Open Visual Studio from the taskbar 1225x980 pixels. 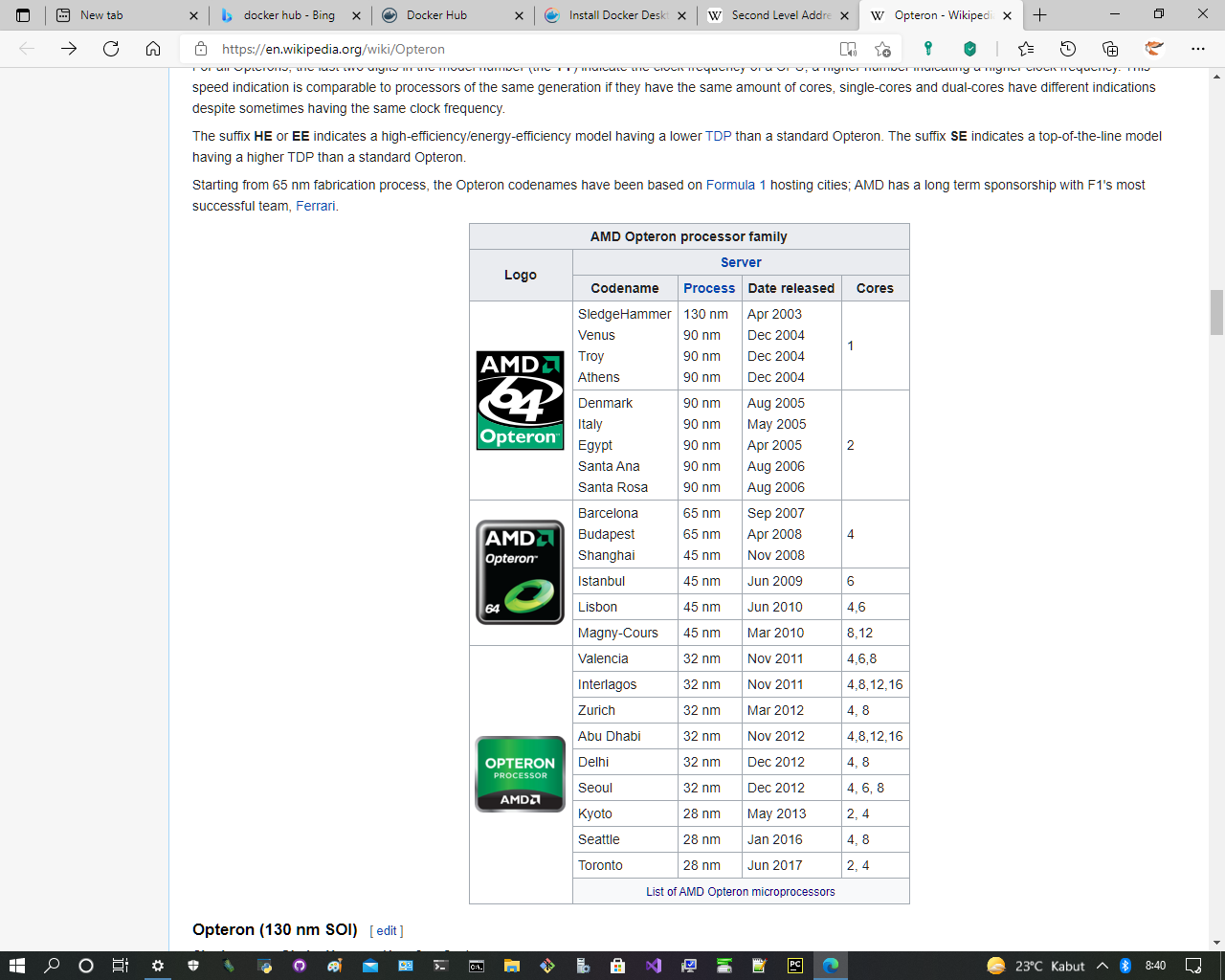pyautogui.click(x=654, y=966)
